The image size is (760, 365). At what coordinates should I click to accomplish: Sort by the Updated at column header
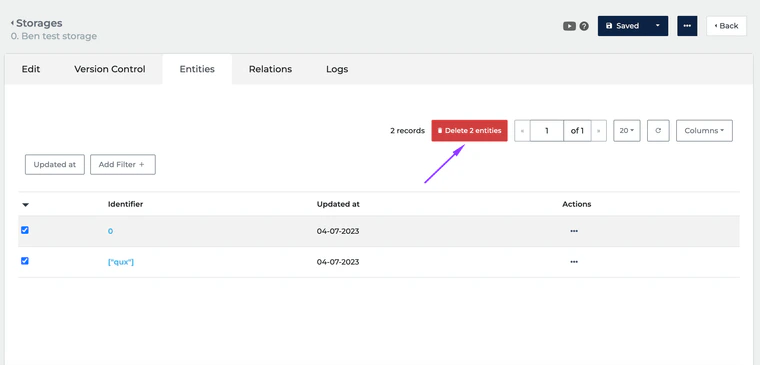pos(338,204)
